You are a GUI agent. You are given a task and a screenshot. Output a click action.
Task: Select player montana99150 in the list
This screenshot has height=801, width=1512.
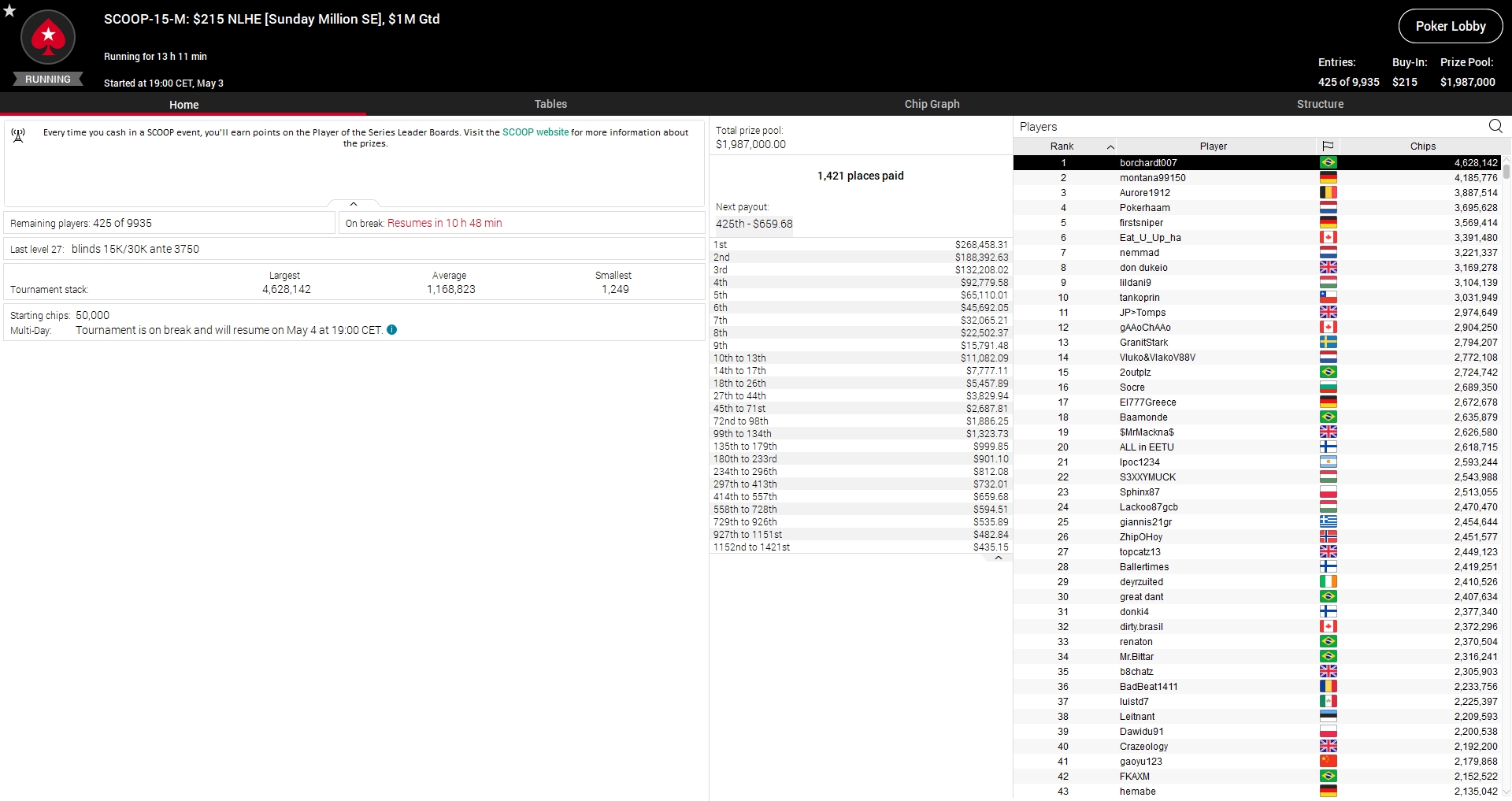[1152, 178]
